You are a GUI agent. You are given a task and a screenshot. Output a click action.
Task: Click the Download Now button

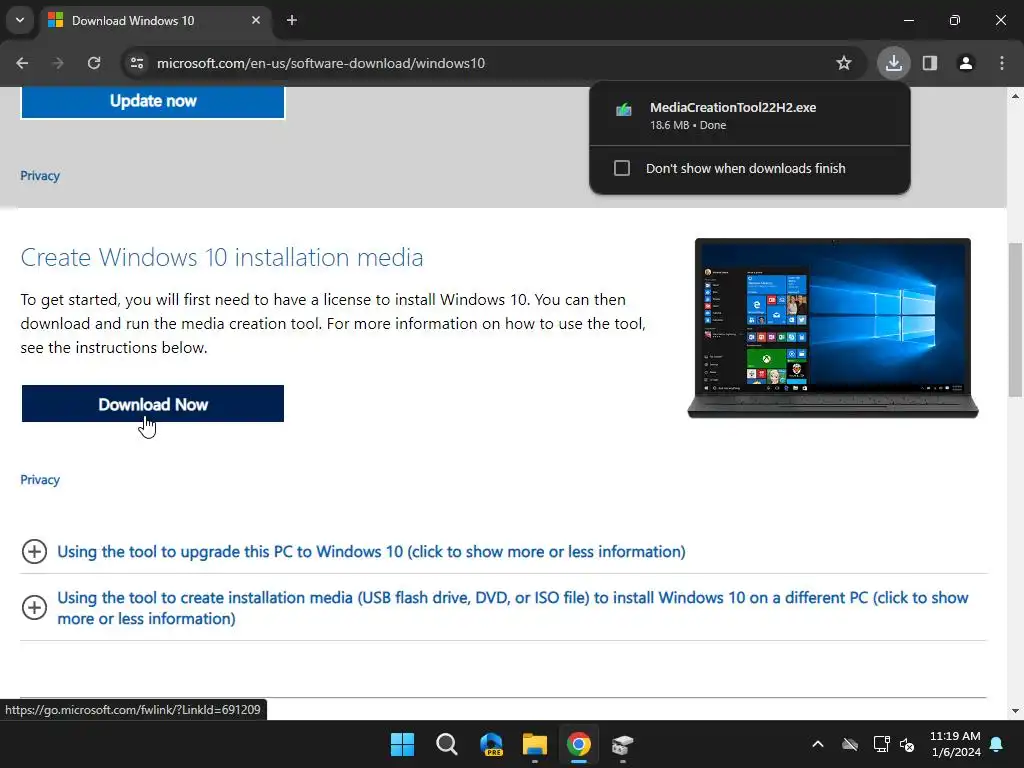pyautogui.click(x=153, y=404)
